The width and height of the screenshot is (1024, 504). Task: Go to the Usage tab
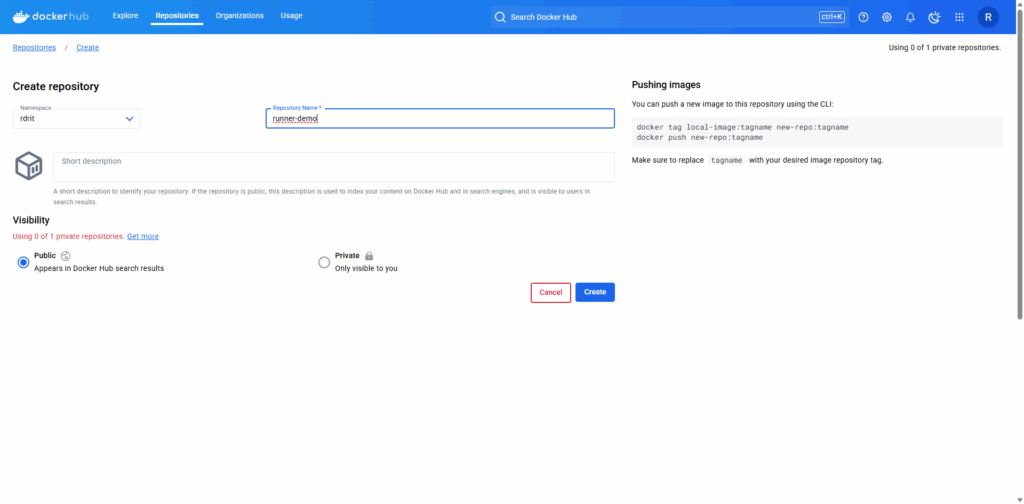(x=291, y=16)
